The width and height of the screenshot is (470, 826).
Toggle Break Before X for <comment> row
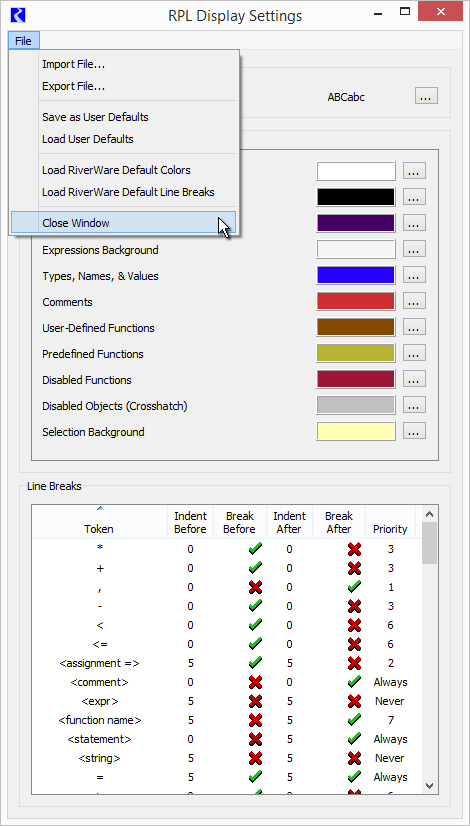click(255, 682)
